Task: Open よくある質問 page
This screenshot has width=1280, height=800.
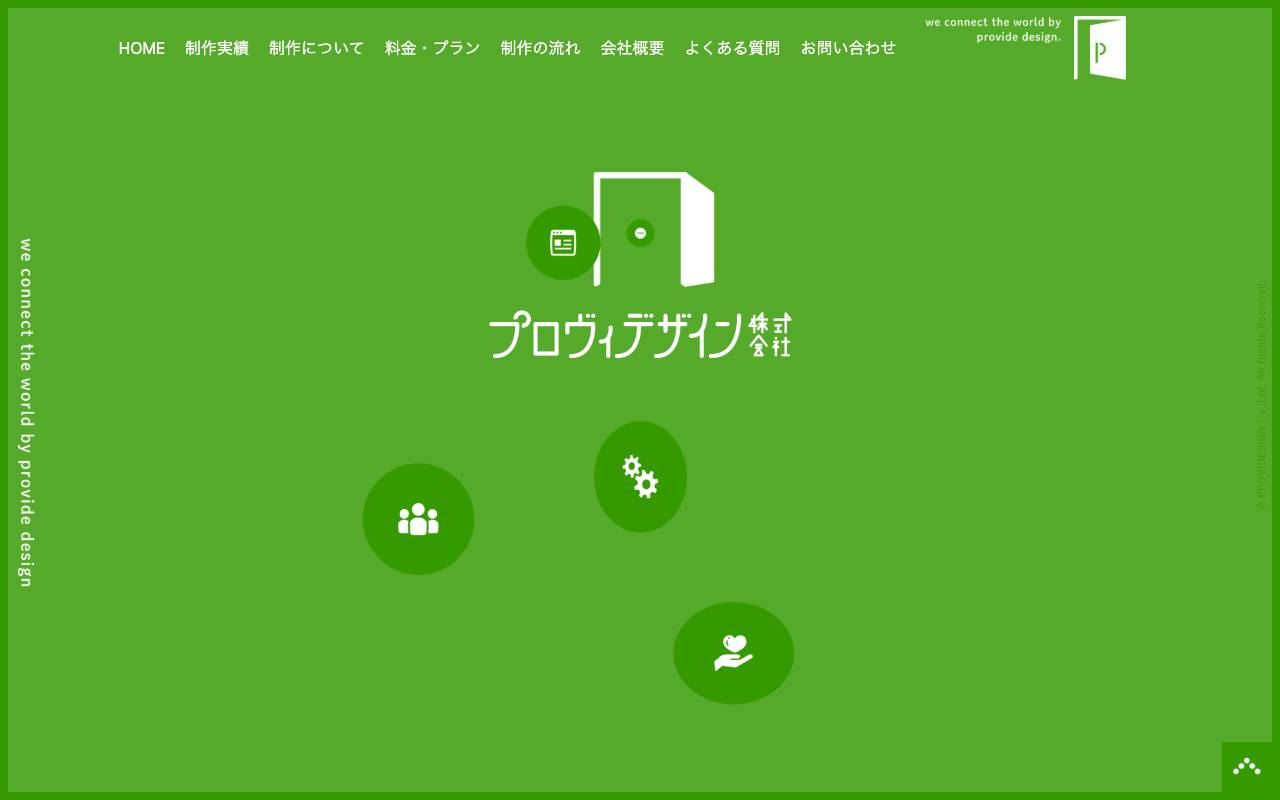Action: point(732,48)
